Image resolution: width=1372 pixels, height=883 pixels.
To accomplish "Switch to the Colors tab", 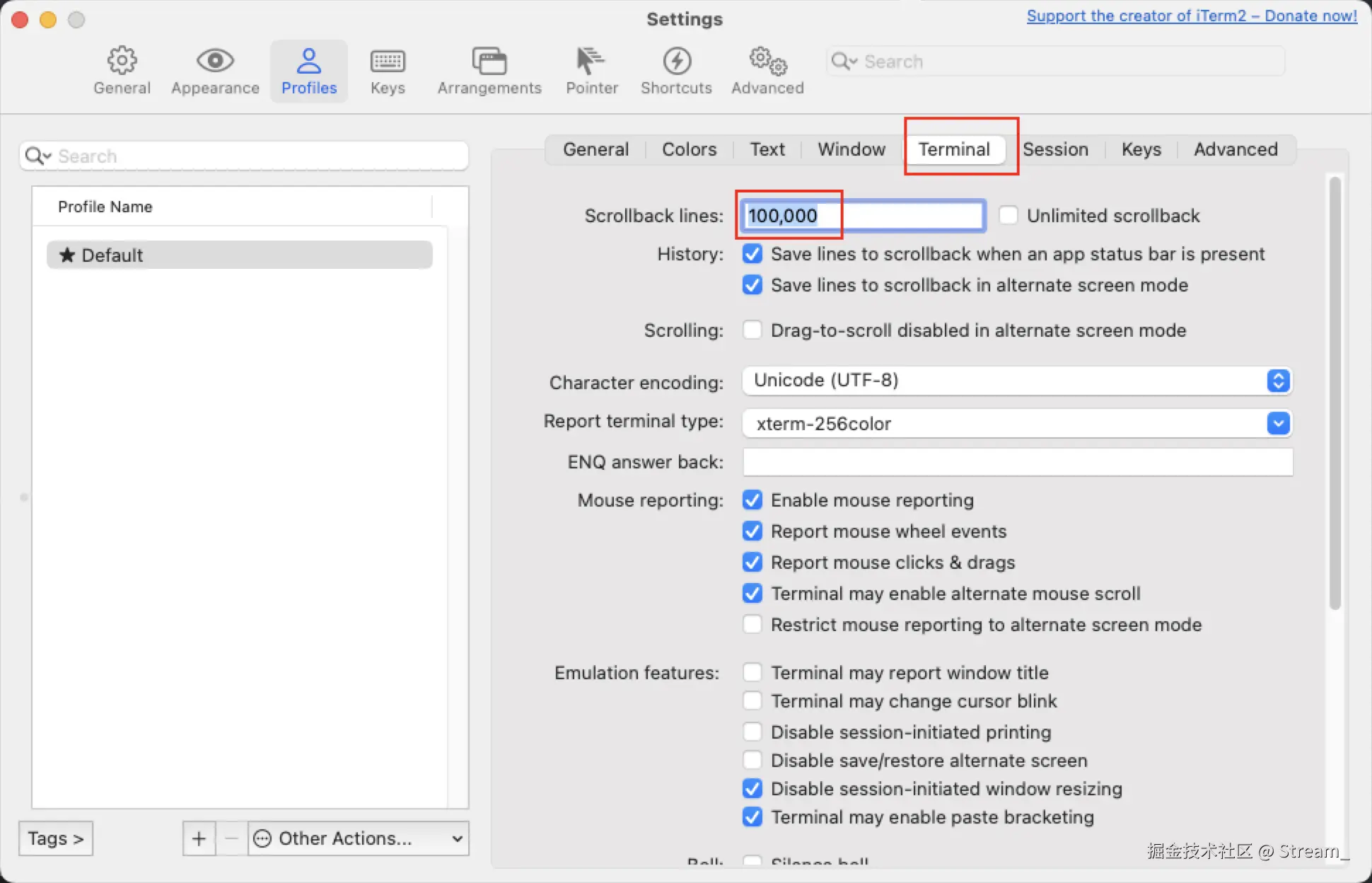I will click(689, 149).
